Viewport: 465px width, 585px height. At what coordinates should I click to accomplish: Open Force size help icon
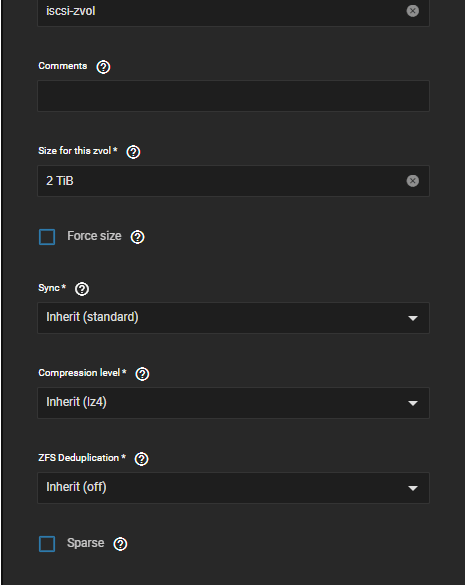pyautogui.click(x=137, y=237)
